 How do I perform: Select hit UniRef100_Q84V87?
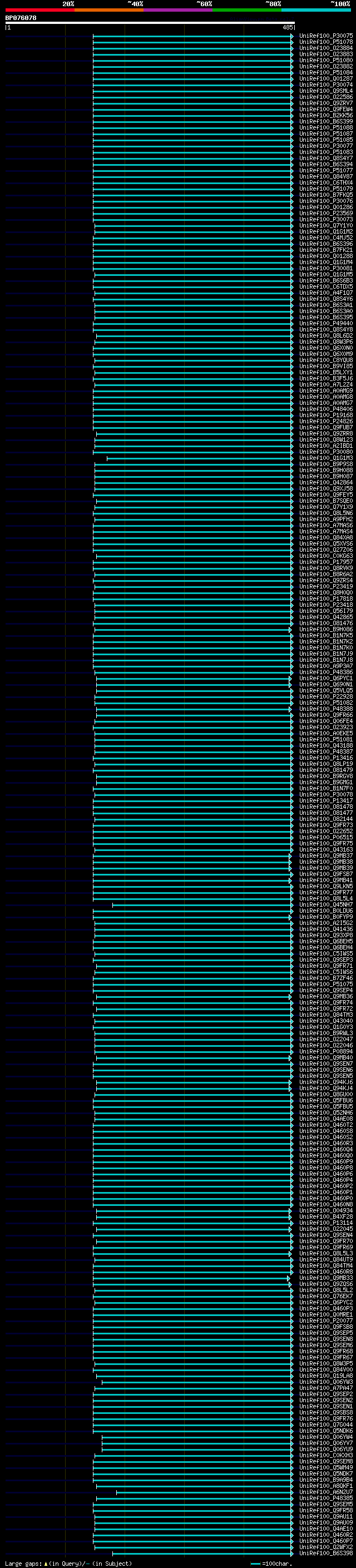pos(326,176)
